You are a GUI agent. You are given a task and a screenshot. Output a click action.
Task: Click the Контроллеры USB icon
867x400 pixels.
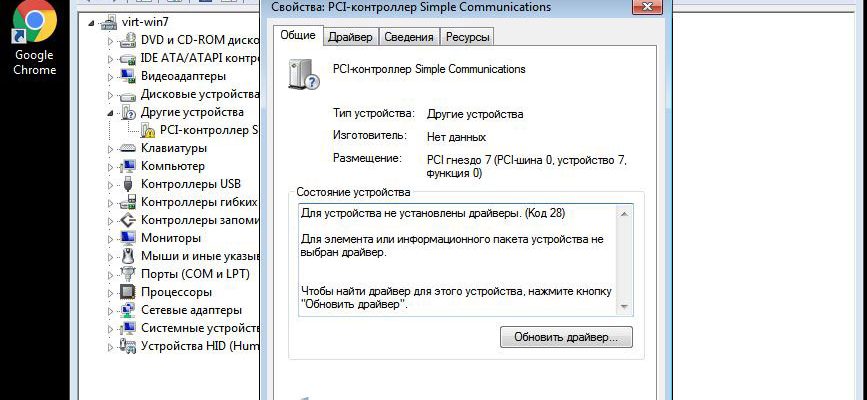tap(128, 184)
